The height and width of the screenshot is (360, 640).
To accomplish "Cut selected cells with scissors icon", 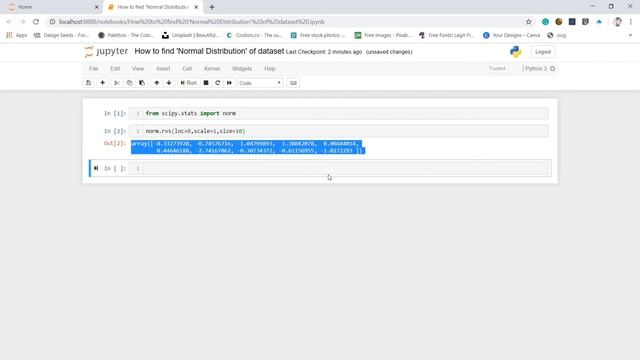I will 116,83.
